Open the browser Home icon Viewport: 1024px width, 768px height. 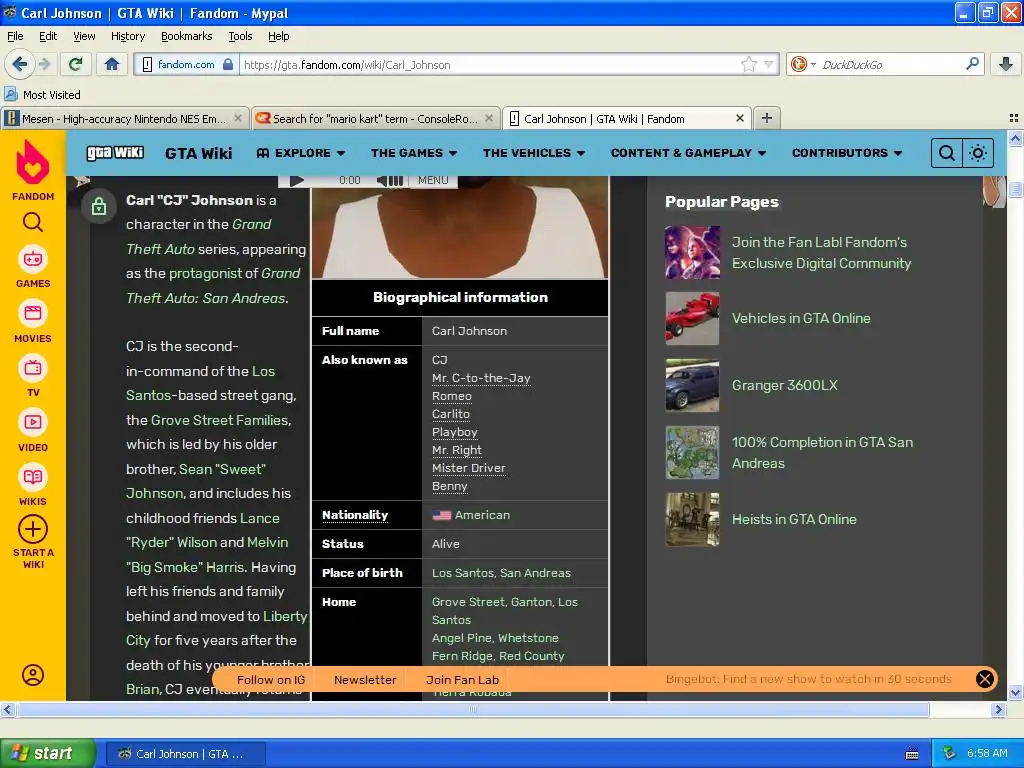pos(112,64)
